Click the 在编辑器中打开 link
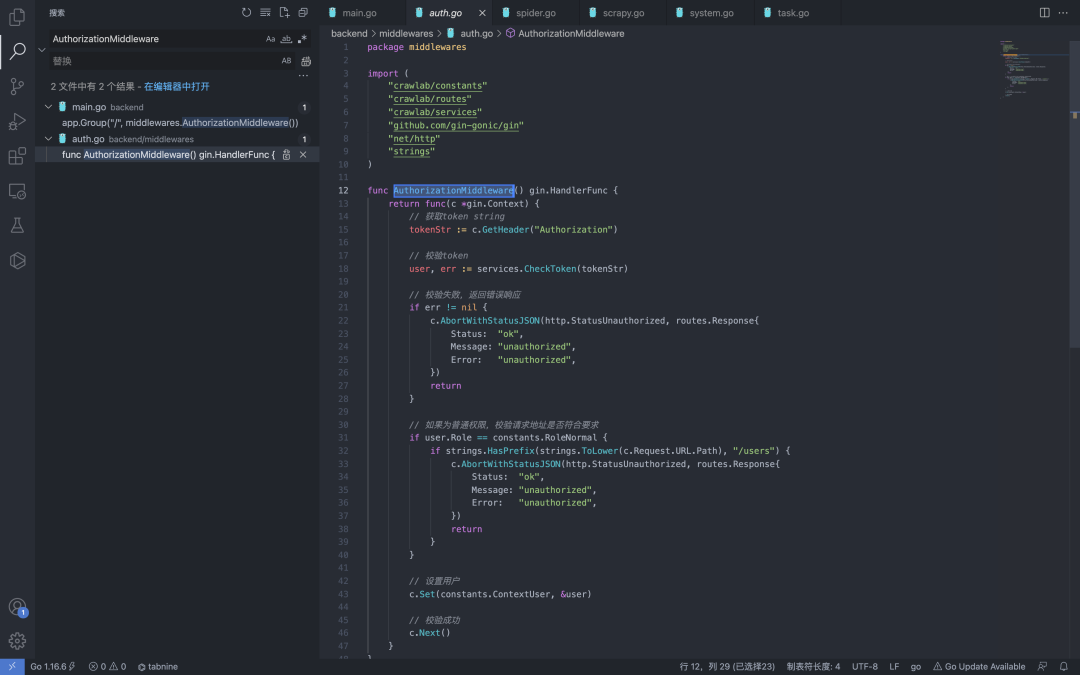This screenshot has height=675, width=1080. 177,87
